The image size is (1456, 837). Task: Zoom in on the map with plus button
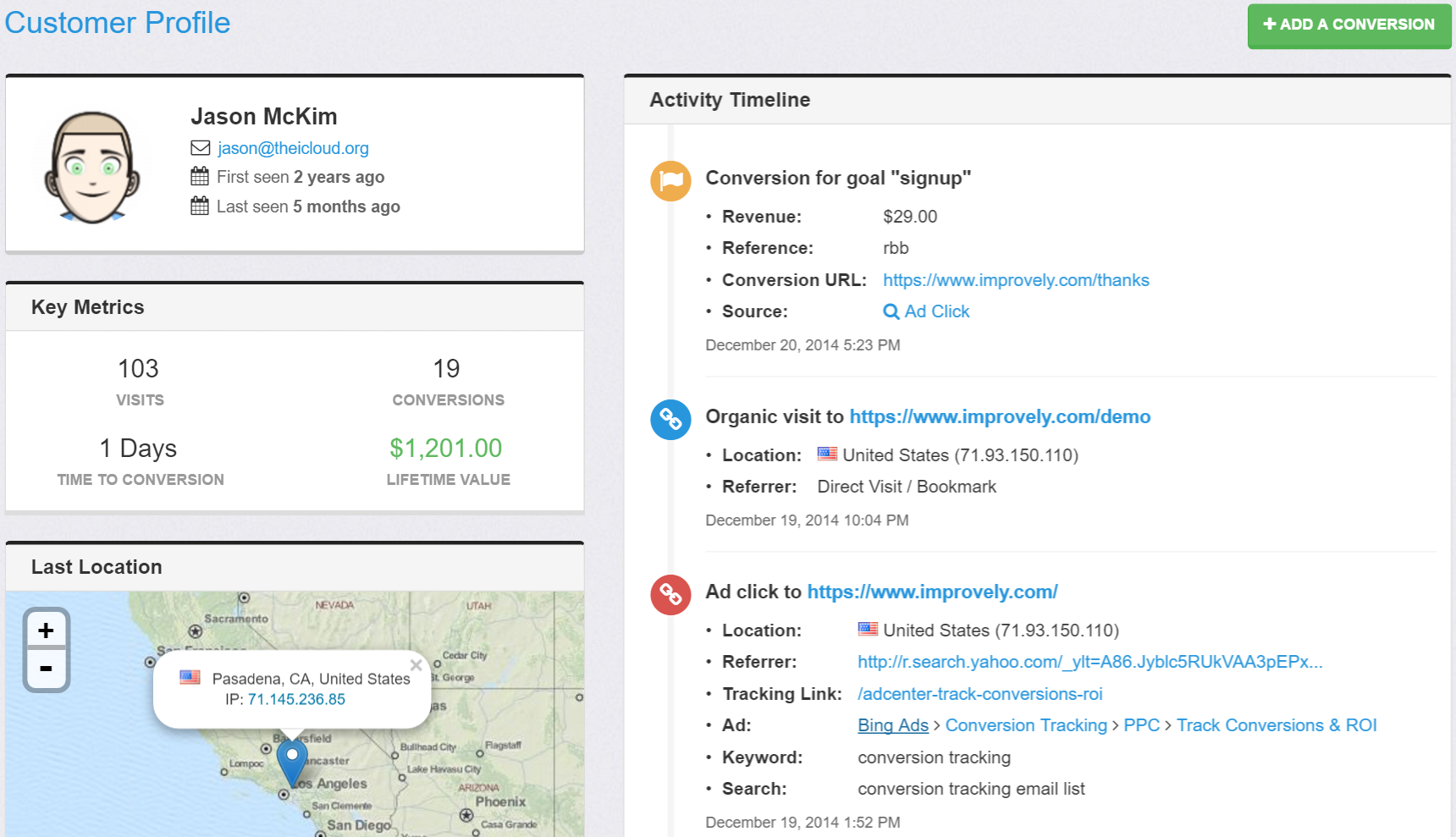46,631
